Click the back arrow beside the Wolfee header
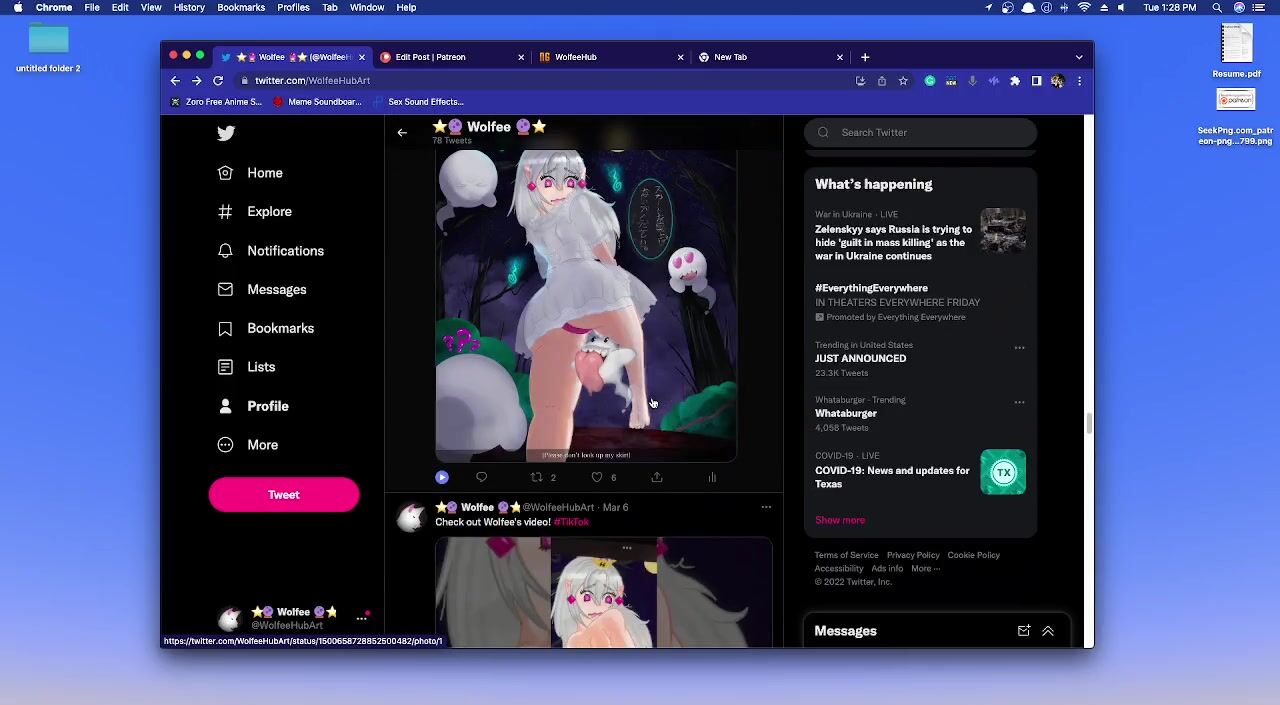Image resolution: width=1280 pixels, height=705 pixels. tap(402, 132)
